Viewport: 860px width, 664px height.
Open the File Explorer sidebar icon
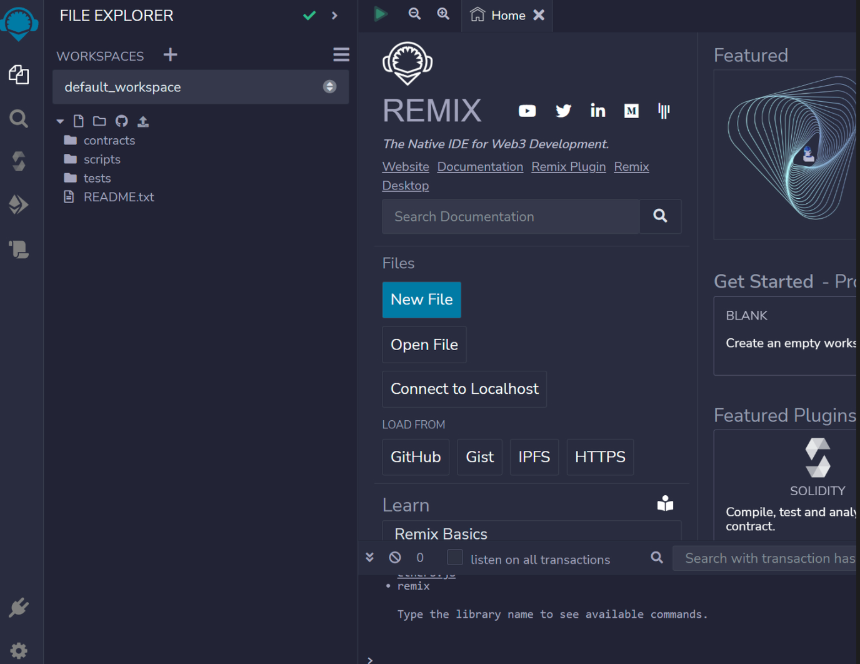pos(19,75)
